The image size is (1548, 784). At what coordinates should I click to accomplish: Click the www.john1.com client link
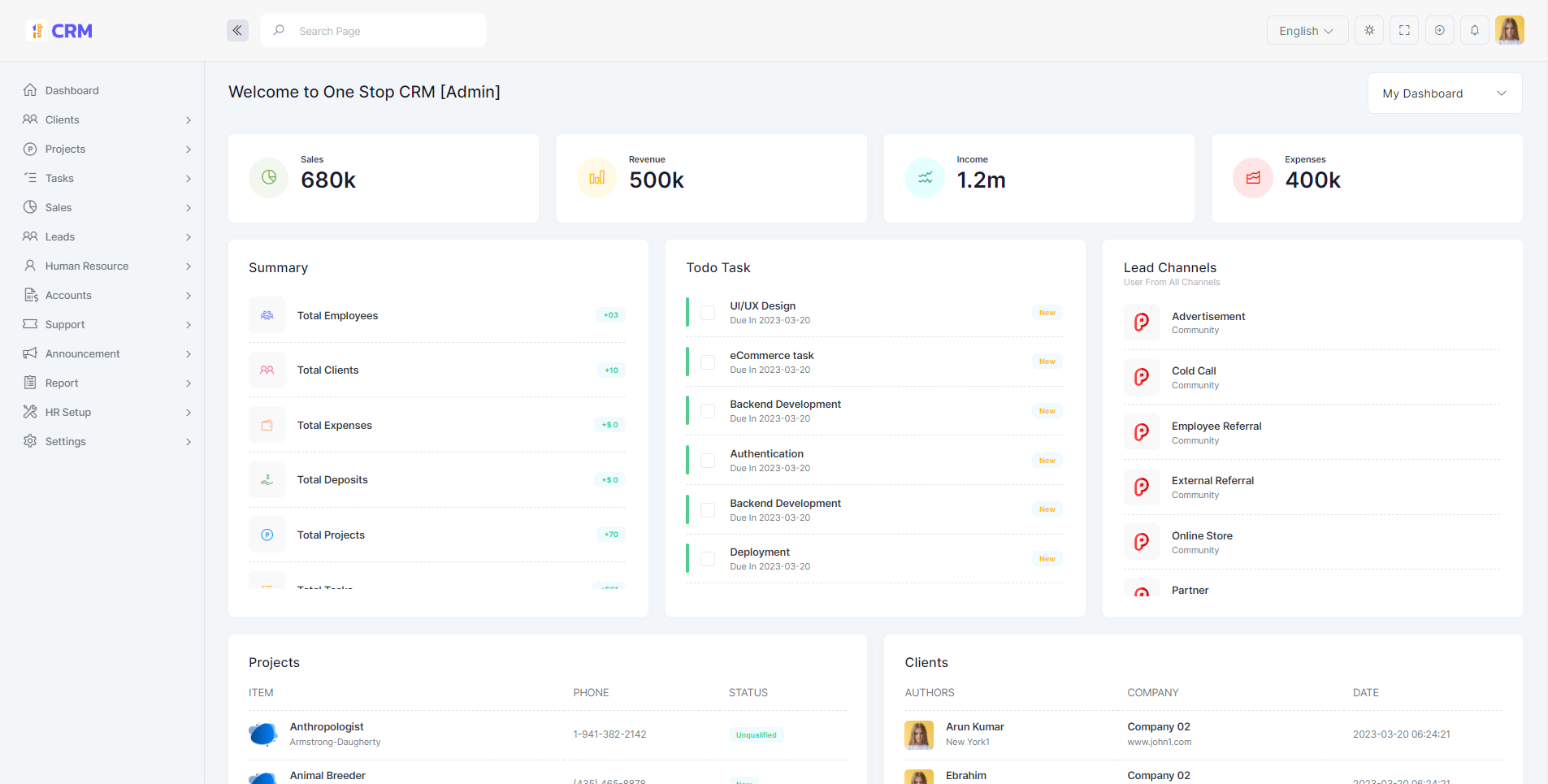pyautogui.click(x=1159, y=742)
